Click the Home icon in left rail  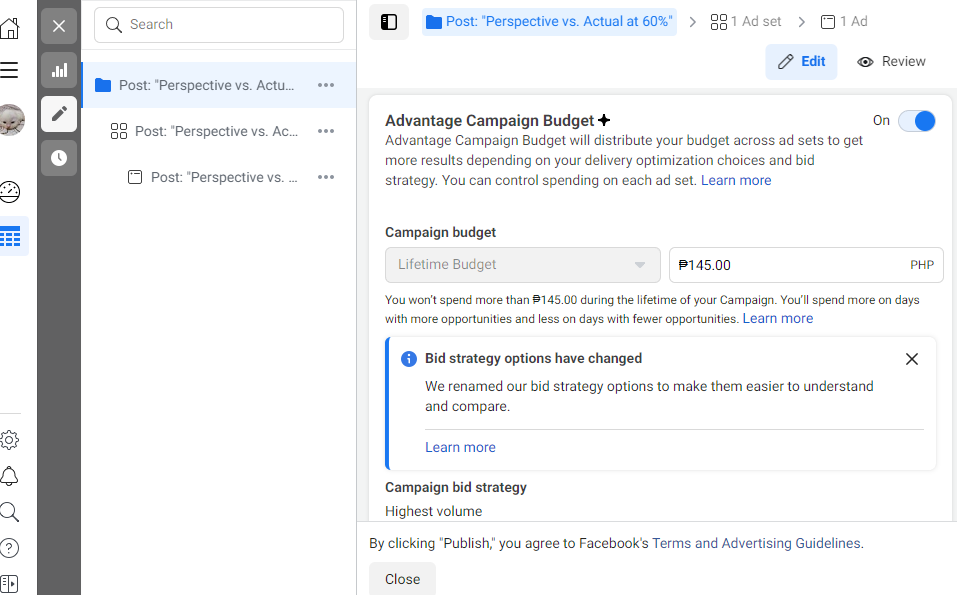pyautogui.click(x=10, y=28)
